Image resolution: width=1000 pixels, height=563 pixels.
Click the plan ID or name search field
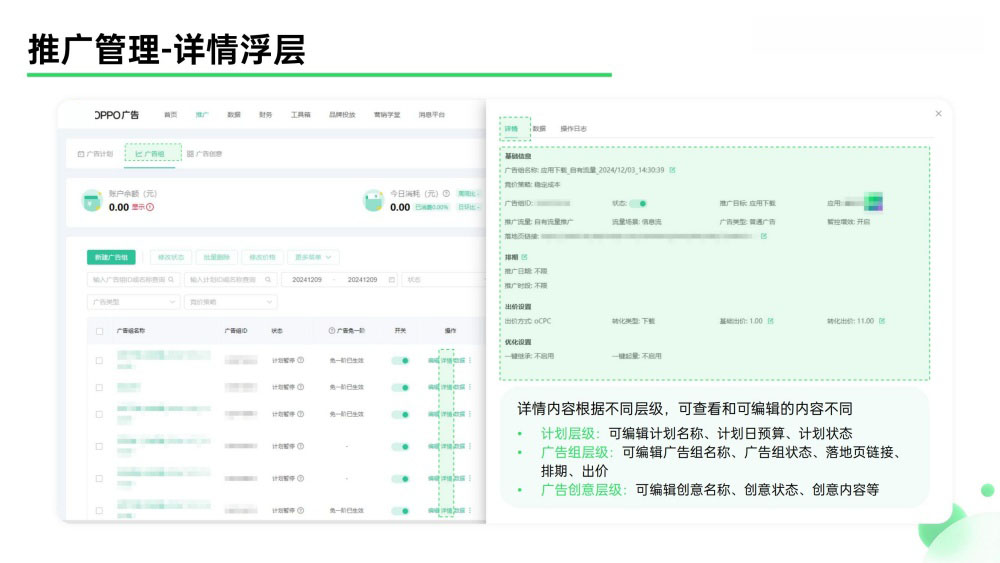[230, 279]
